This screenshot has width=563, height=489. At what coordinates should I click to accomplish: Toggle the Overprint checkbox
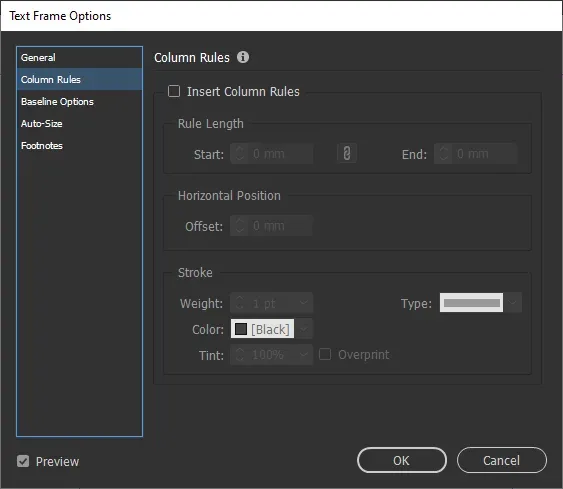click(325, 355)
